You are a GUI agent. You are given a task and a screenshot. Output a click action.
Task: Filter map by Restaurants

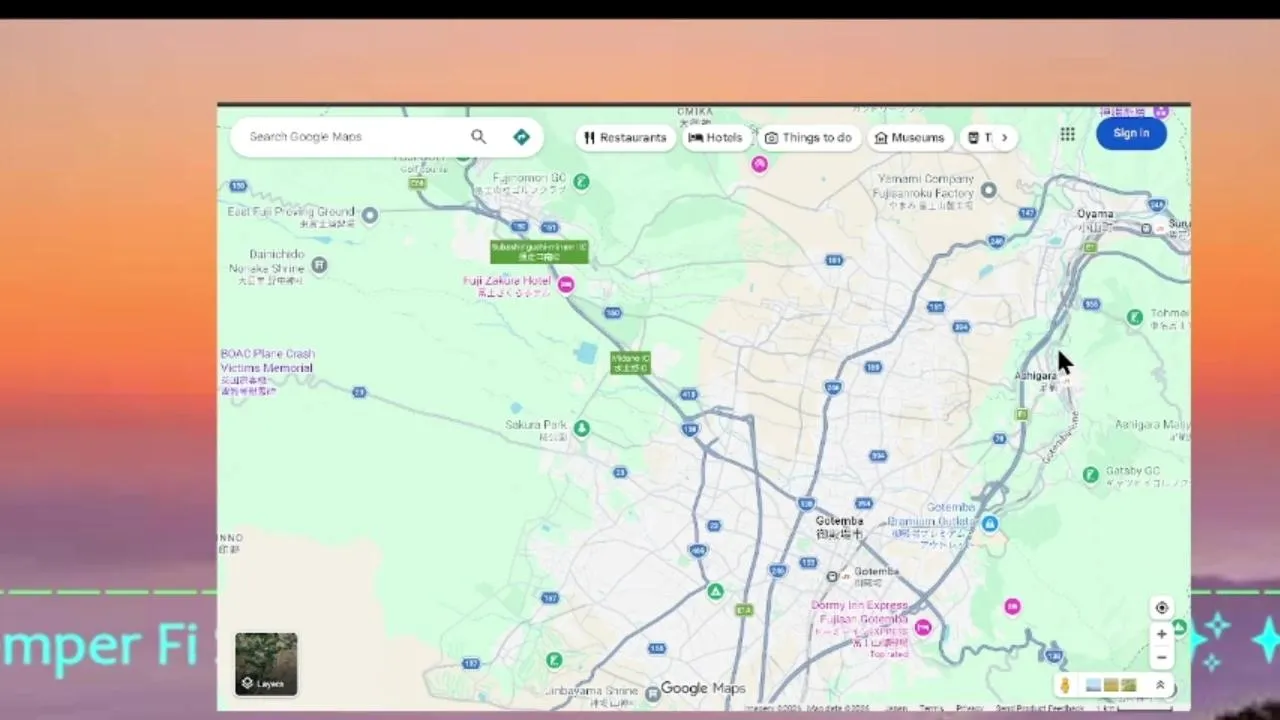coord(625,138)
